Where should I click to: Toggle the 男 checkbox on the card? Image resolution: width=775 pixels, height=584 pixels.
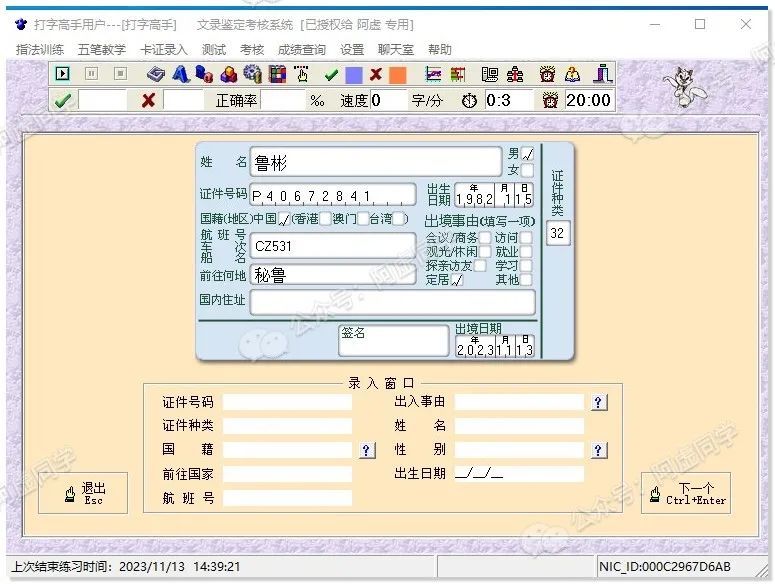527,154
